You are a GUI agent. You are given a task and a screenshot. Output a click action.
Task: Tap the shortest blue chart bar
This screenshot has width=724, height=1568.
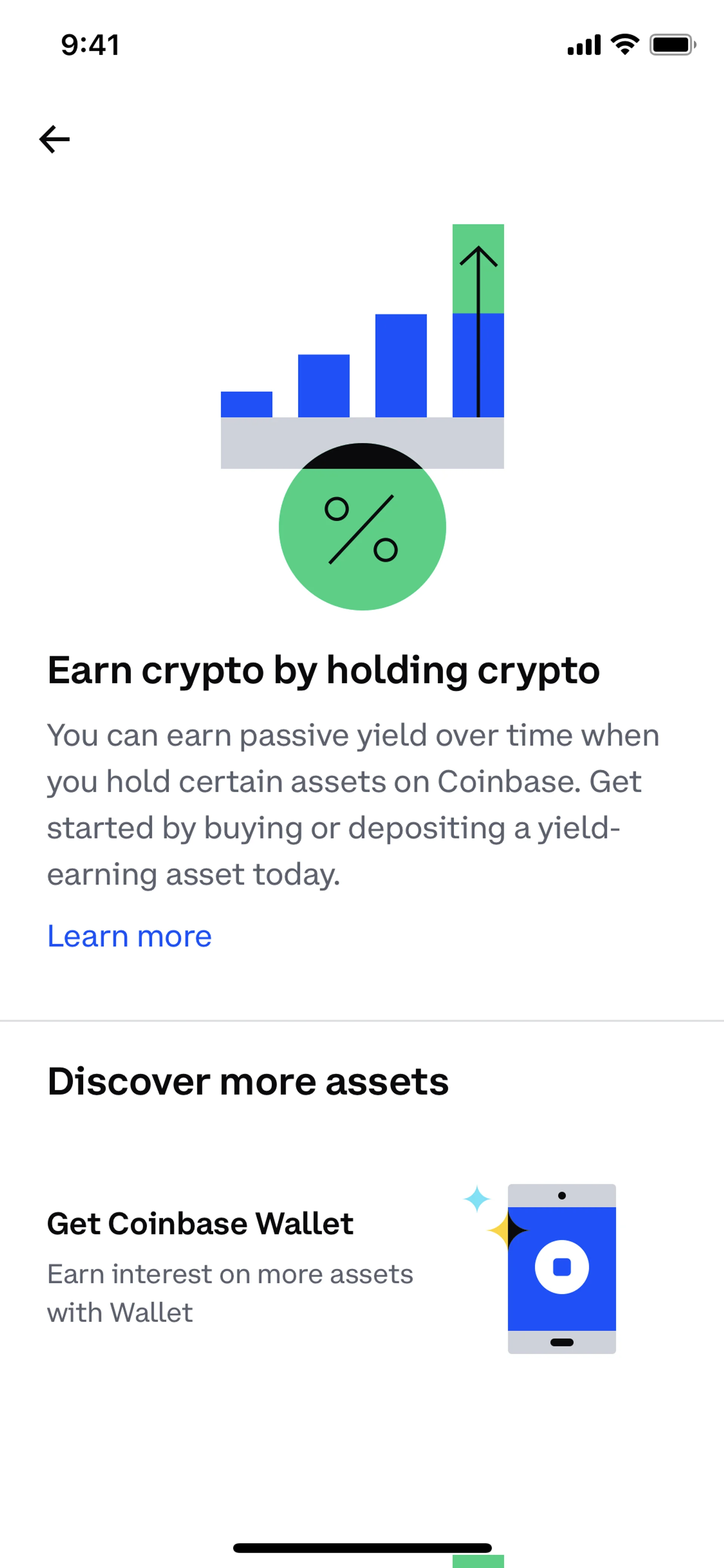click(x=246, y=404)
